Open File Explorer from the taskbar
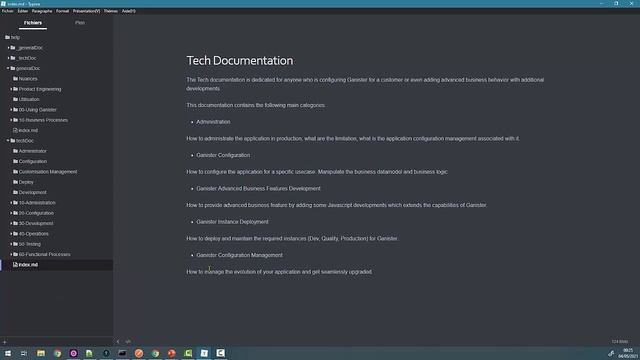Viewport: 640px width, 360px height. 41,353
